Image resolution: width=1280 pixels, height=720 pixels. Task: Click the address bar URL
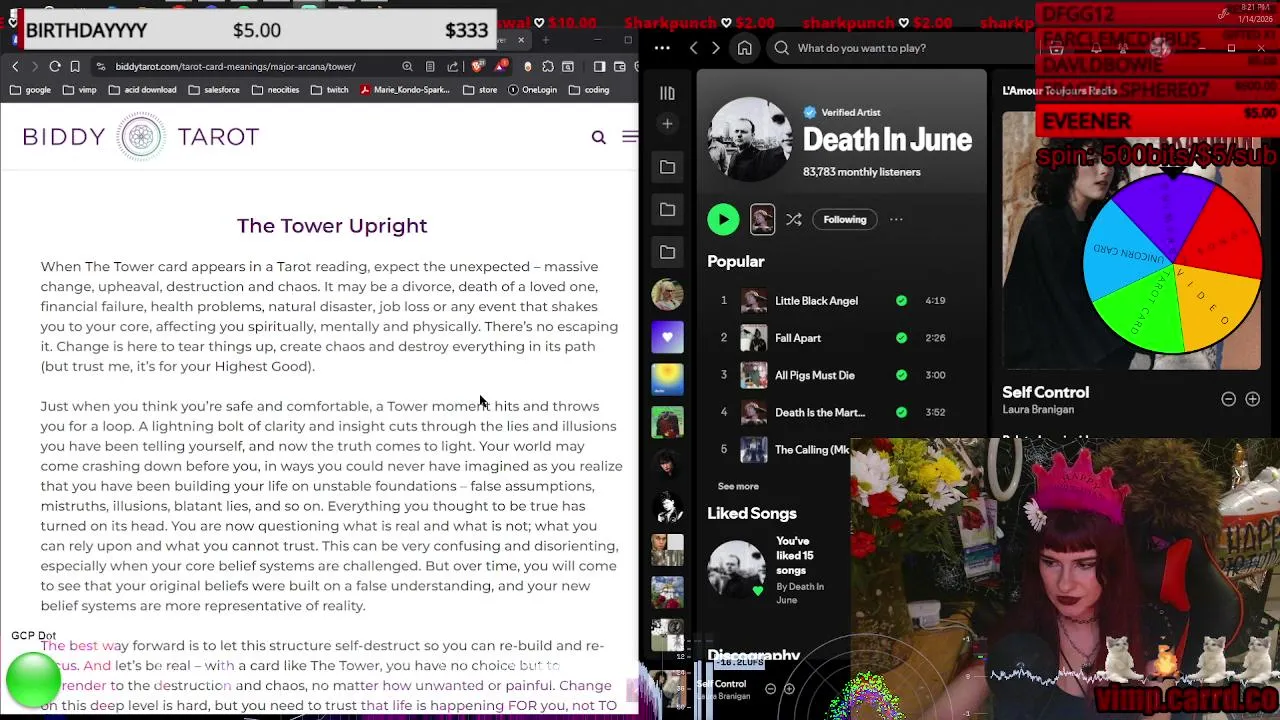coord(235,66)
